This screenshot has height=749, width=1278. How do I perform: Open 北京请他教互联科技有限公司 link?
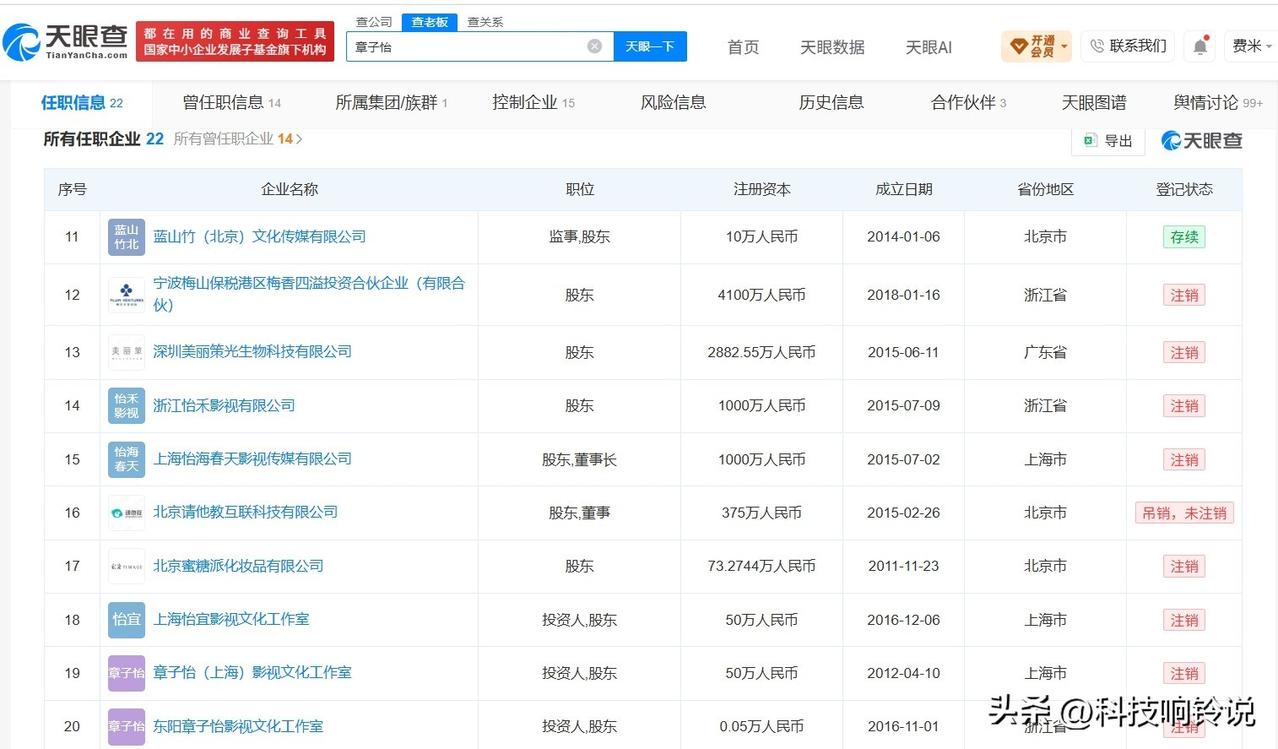(x=245, y=512)
